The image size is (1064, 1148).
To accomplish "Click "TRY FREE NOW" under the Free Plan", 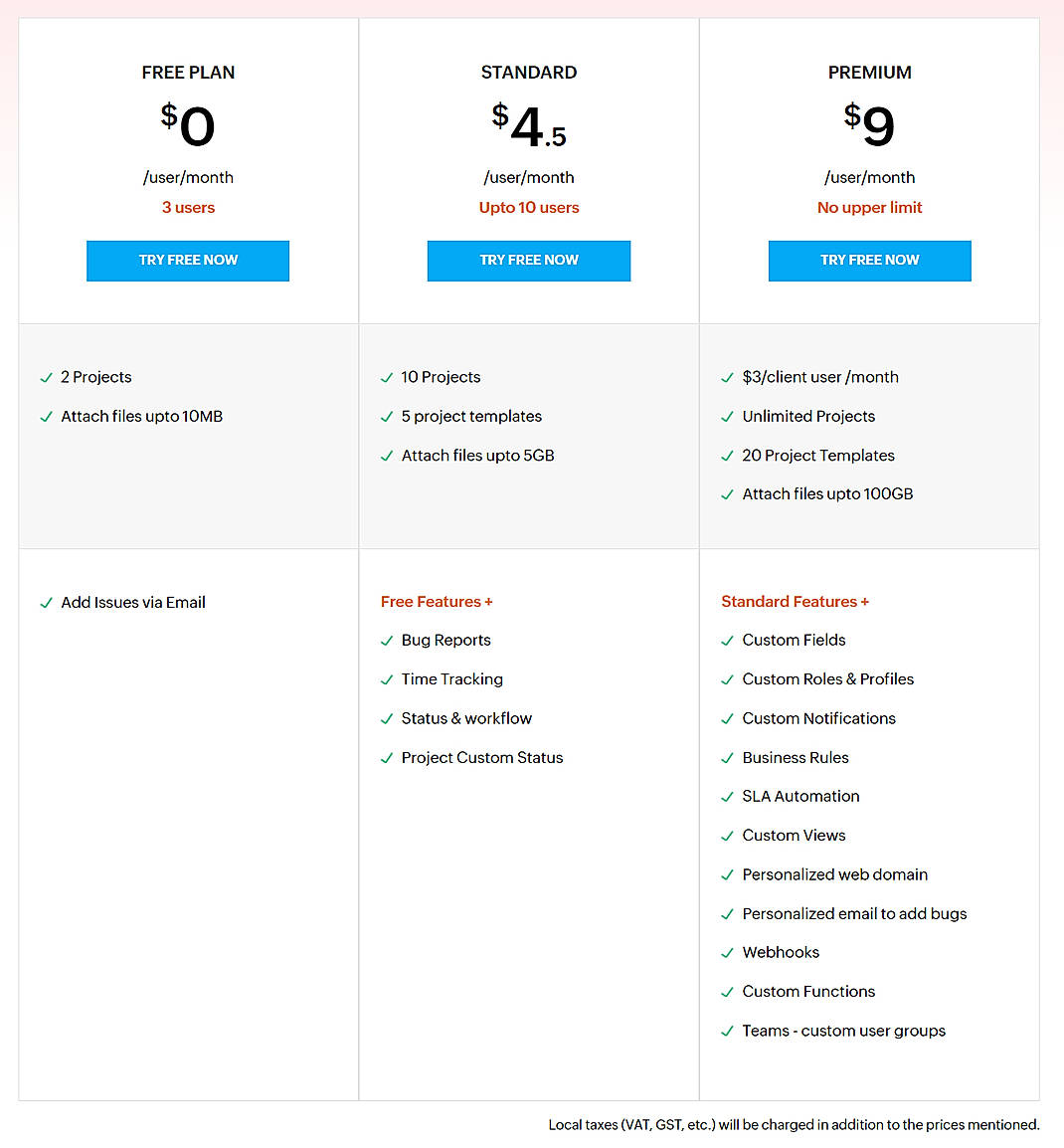I will [188, 260].
